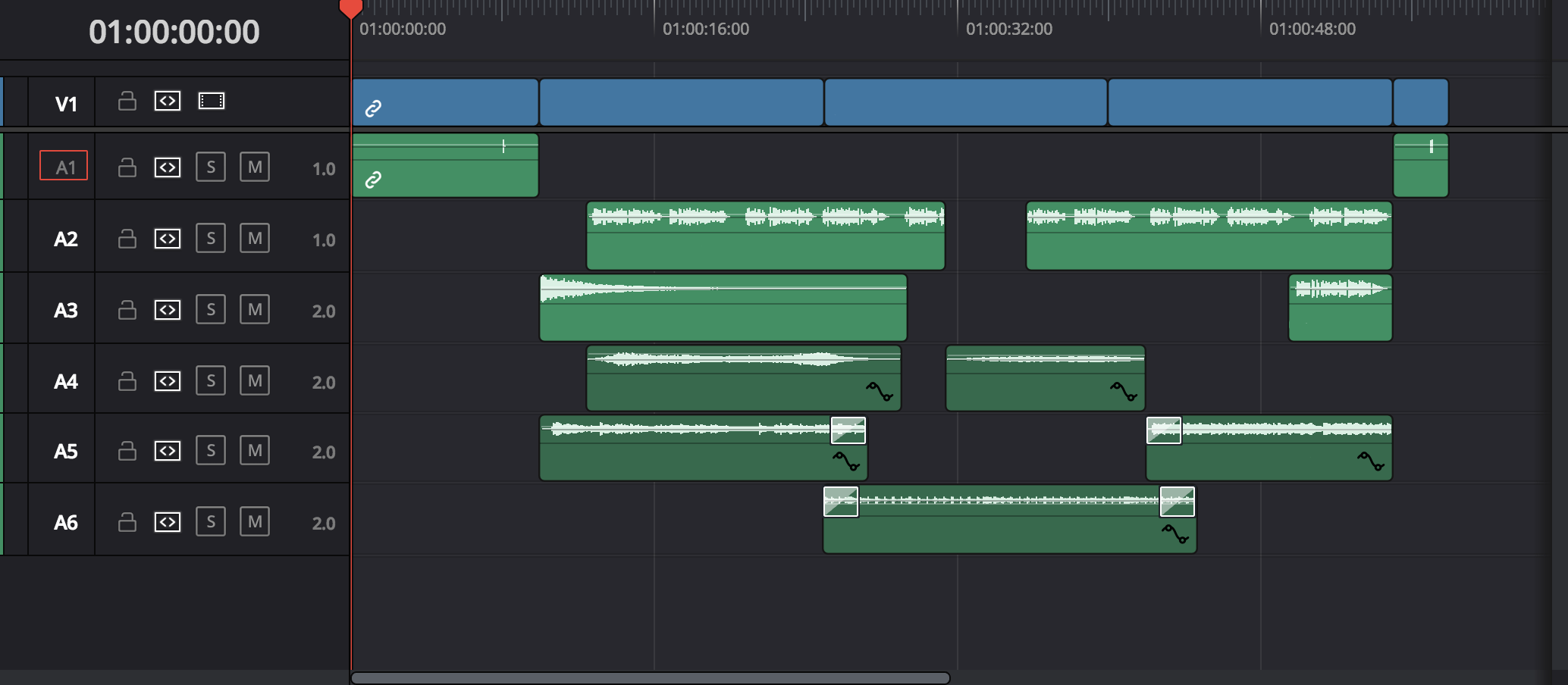Open the curve icon on first A5 clip
Image resolution: width=1568 pixels, height=685 pixels.
tap(846, 461)
